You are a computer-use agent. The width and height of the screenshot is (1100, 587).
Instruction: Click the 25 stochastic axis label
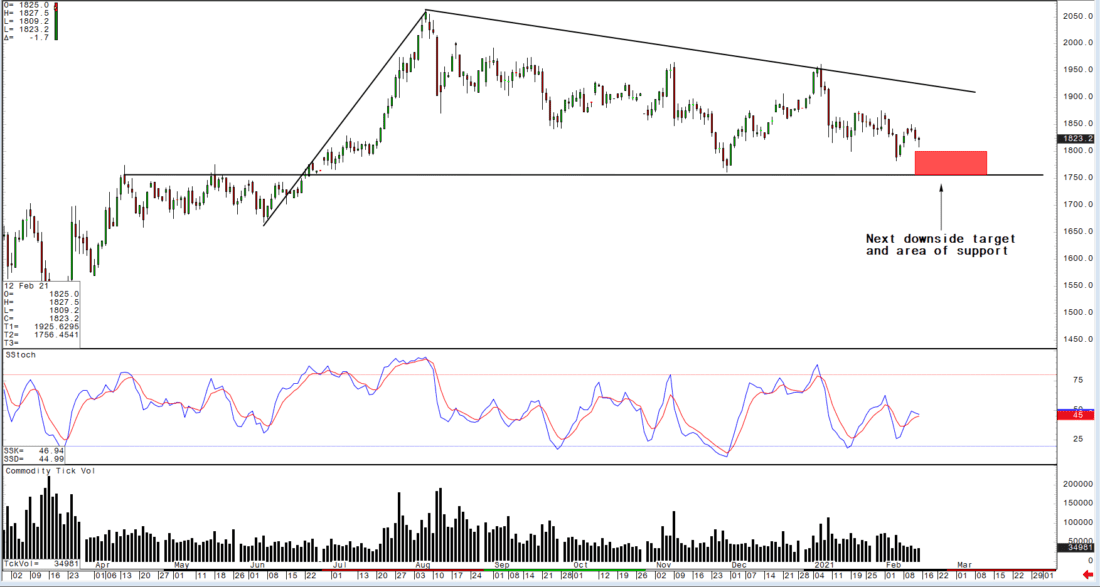point(1078,440)
